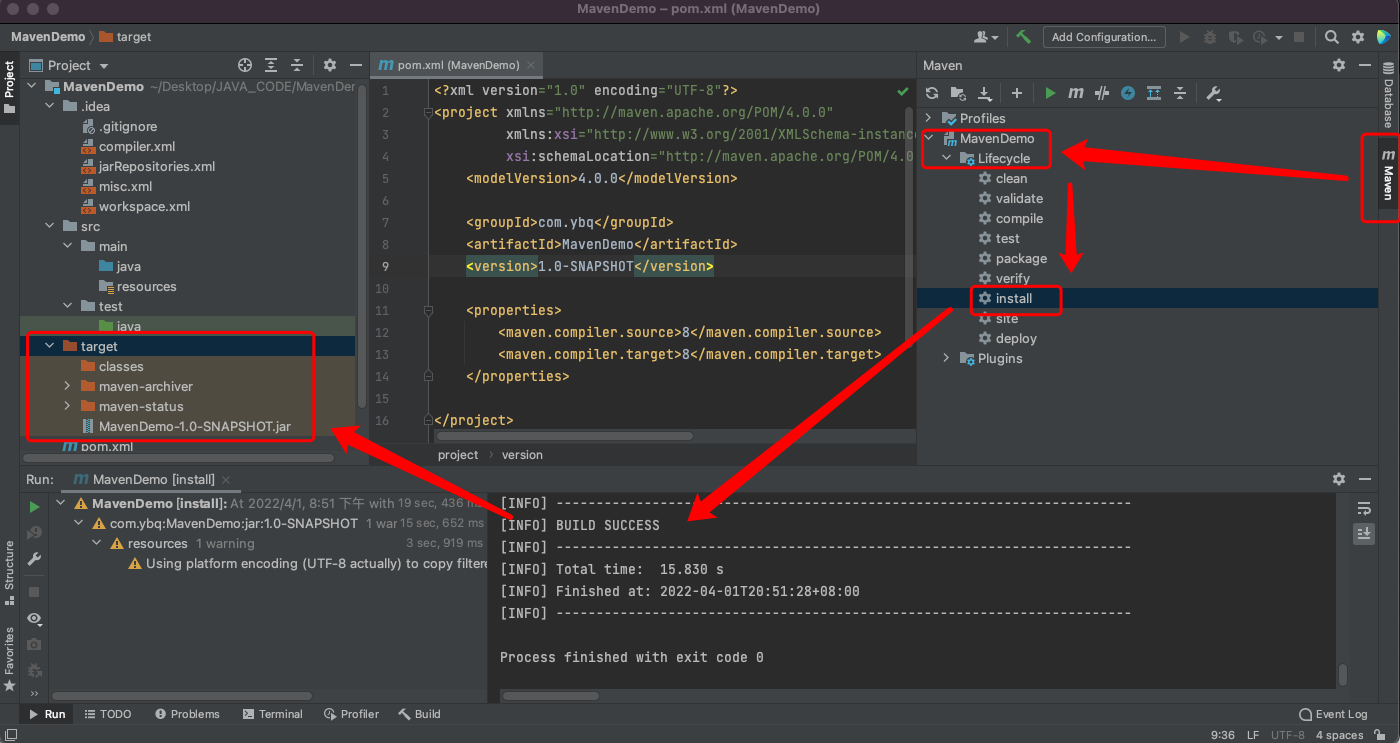Screen dimensions: 1400x743
Task: Collapse the src folder
Action: pos(49,226)
